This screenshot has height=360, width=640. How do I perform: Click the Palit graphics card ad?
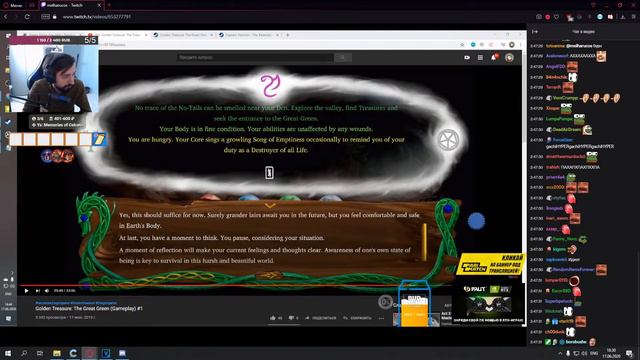coord(489,304)
